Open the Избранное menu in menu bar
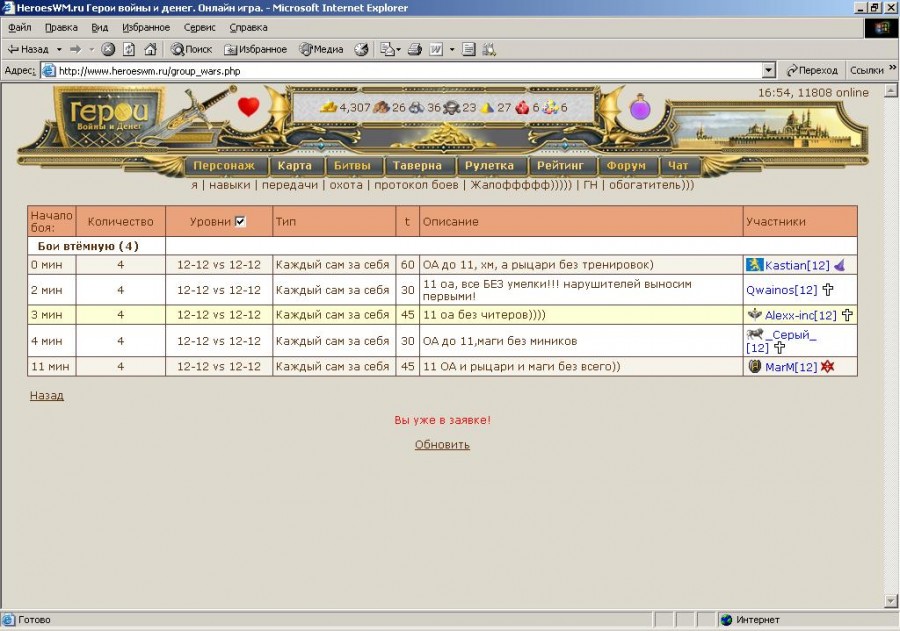The width and height of the screenshot is (900, 631). tap(146, 28)
